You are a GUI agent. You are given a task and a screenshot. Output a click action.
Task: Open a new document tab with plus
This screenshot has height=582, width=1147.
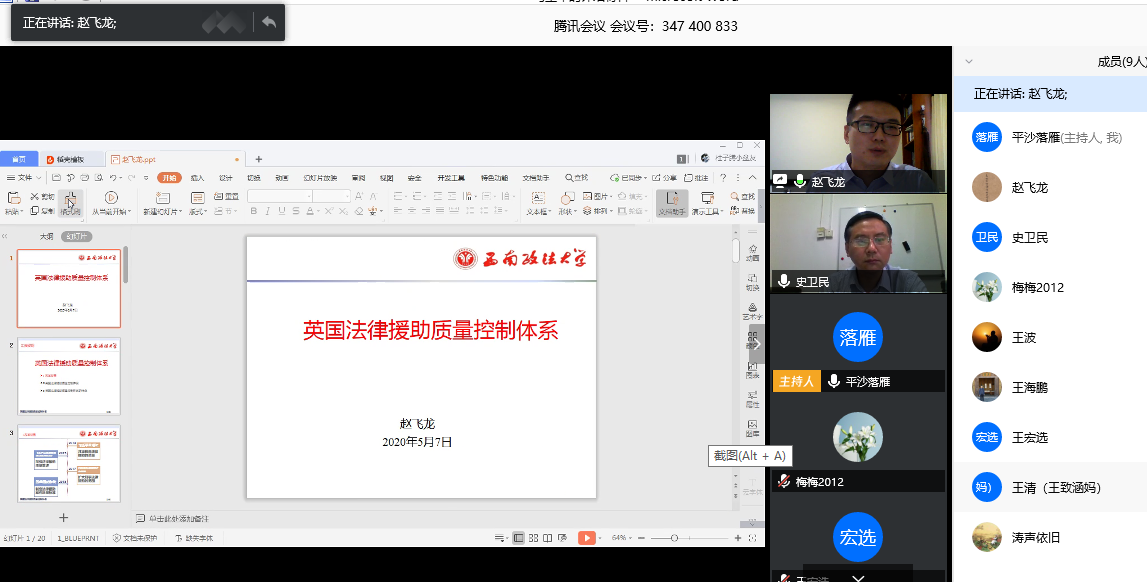258,159
